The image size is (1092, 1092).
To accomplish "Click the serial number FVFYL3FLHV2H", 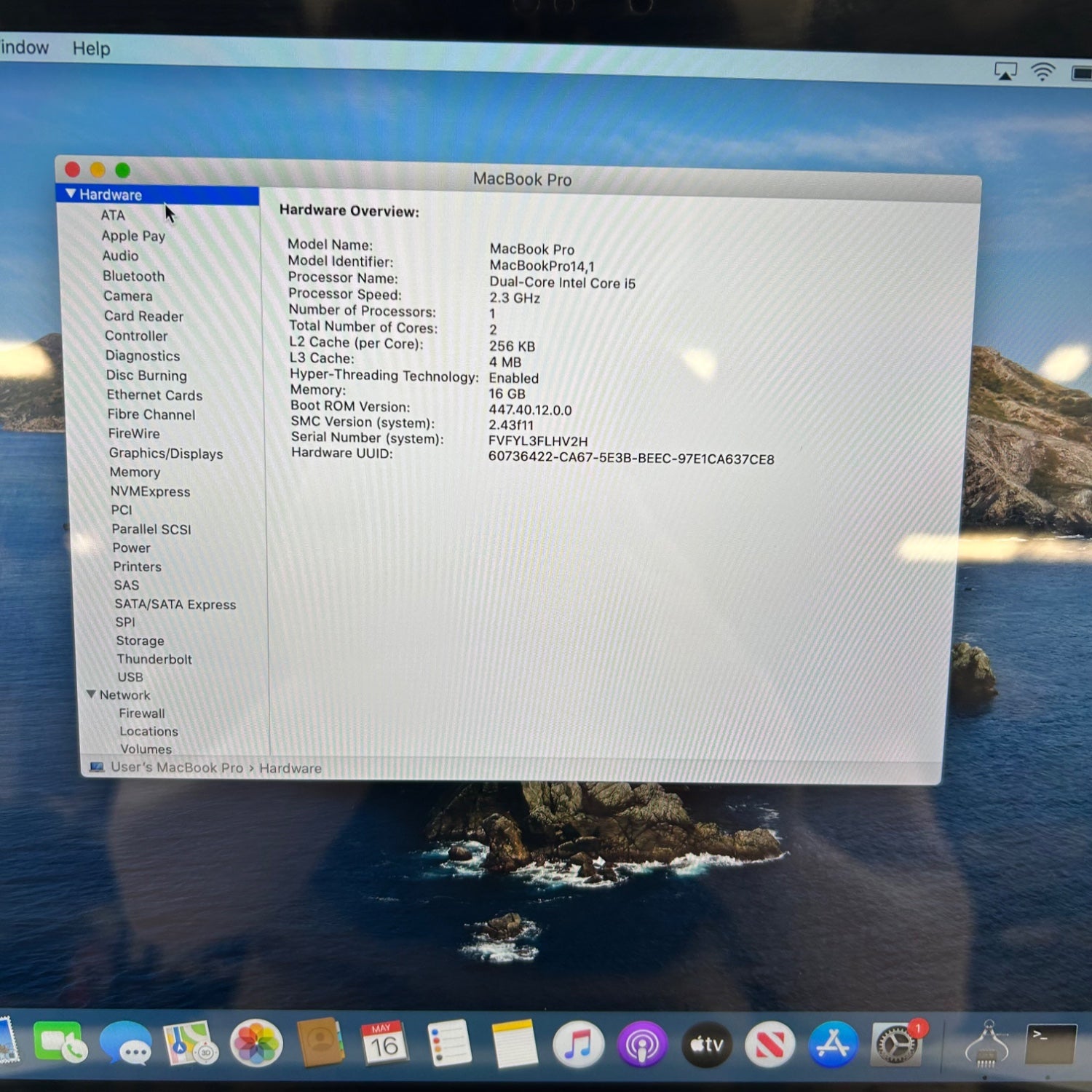I will (538, 441).
